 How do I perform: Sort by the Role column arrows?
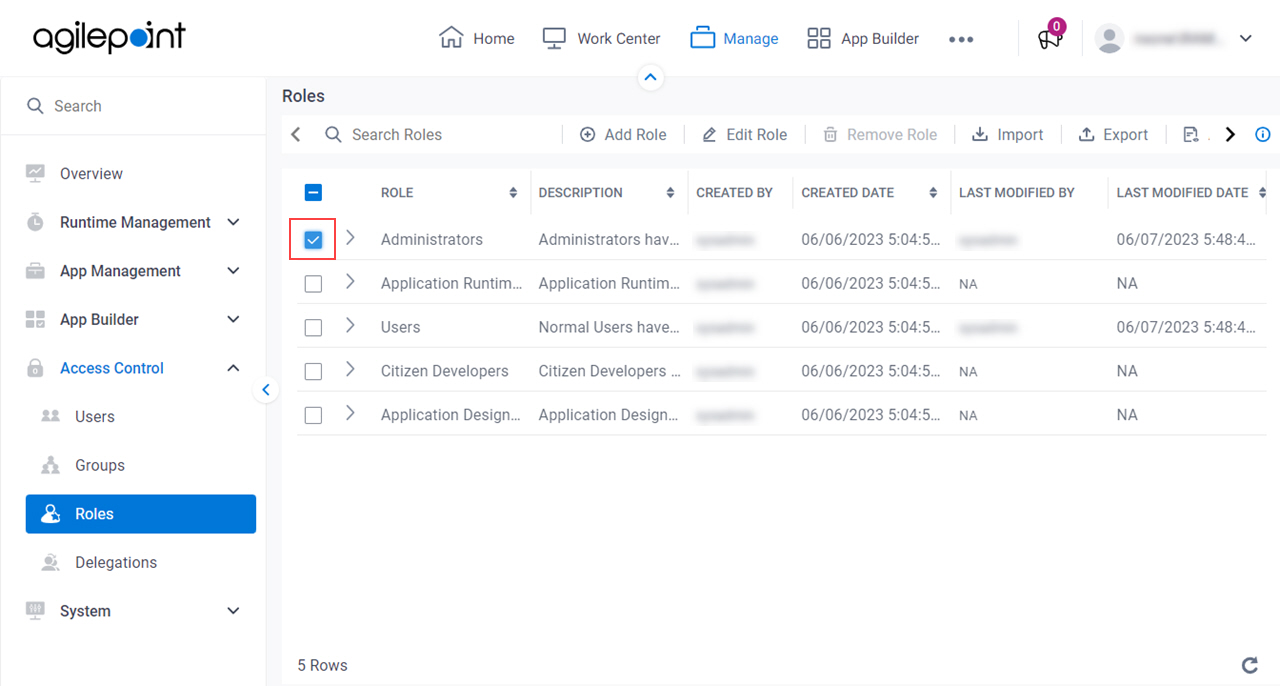(513, 193)
